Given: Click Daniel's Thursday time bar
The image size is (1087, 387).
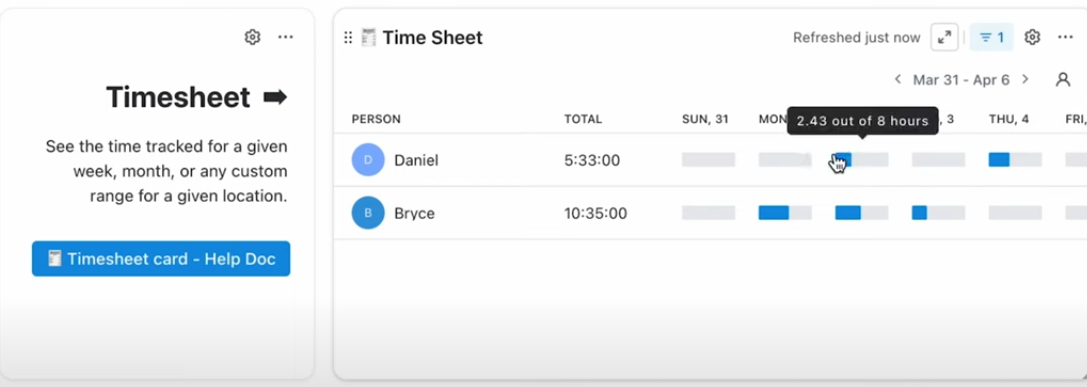Looking at the screenshot, I should (x=1015, y=160).
